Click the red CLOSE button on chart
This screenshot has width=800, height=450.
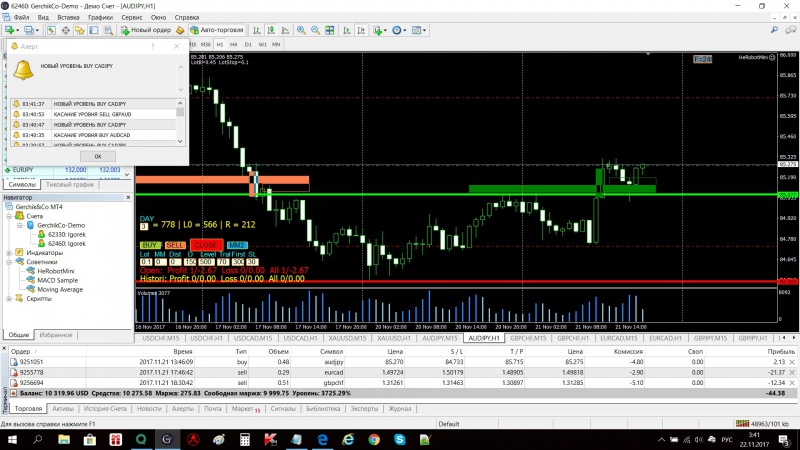[206, 245]
